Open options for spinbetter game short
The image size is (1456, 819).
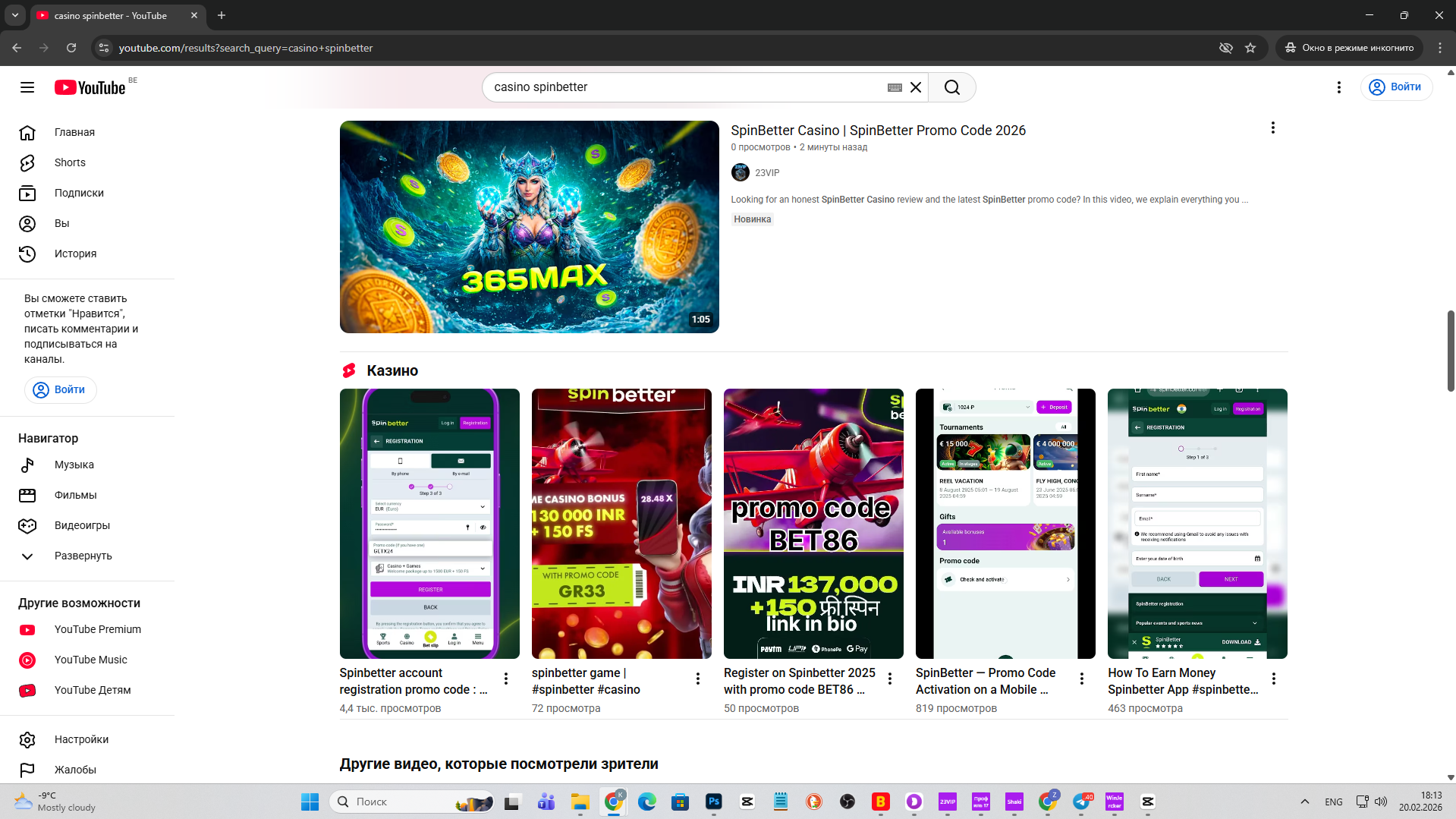[697, 679]
